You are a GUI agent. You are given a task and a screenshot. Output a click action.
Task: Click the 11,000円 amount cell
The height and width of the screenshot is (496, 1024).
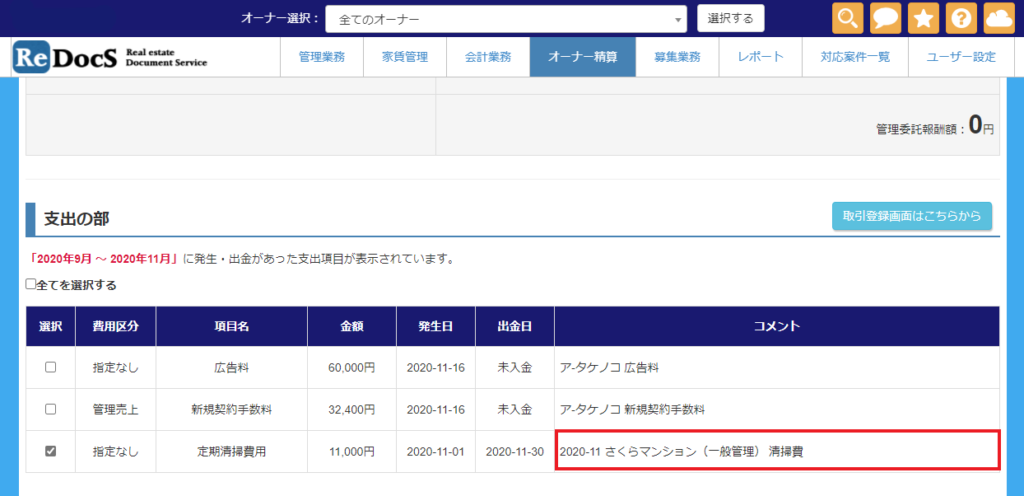(352, 452)
